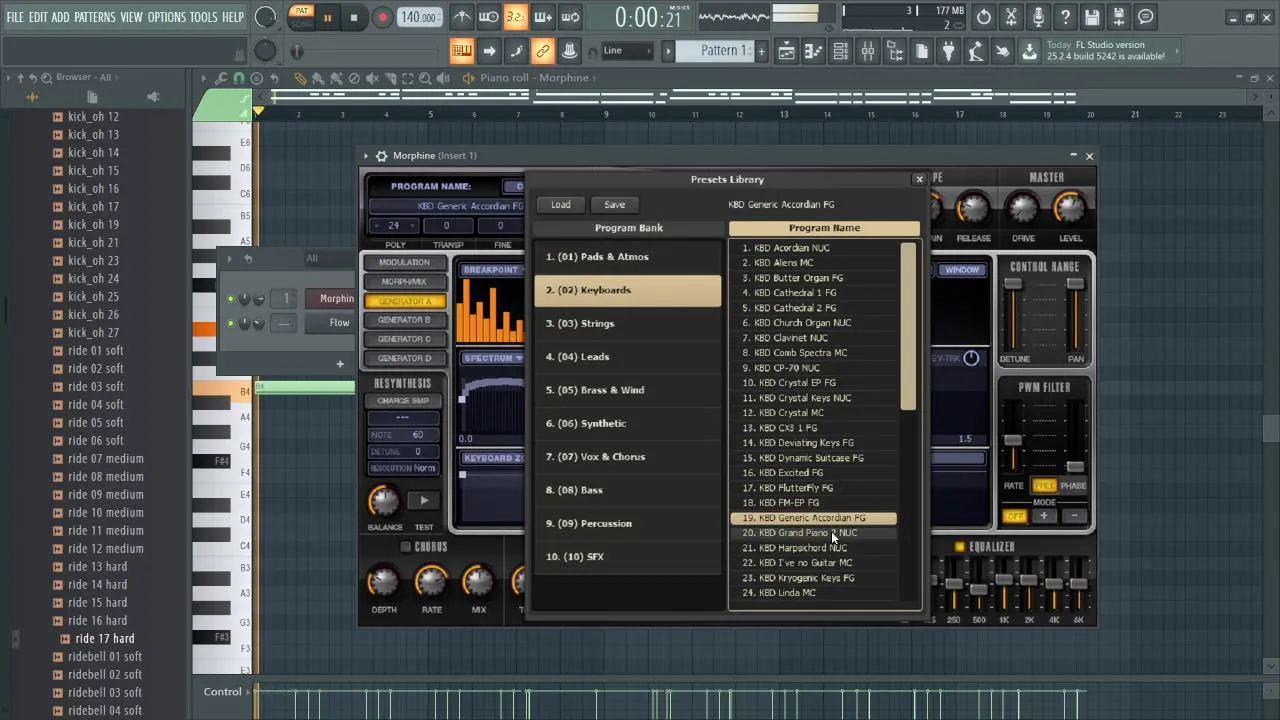This screenshot has width=1280, height=720.
Task: Toggle PWM filter mode OFF button
Action: pos(1014,517)
